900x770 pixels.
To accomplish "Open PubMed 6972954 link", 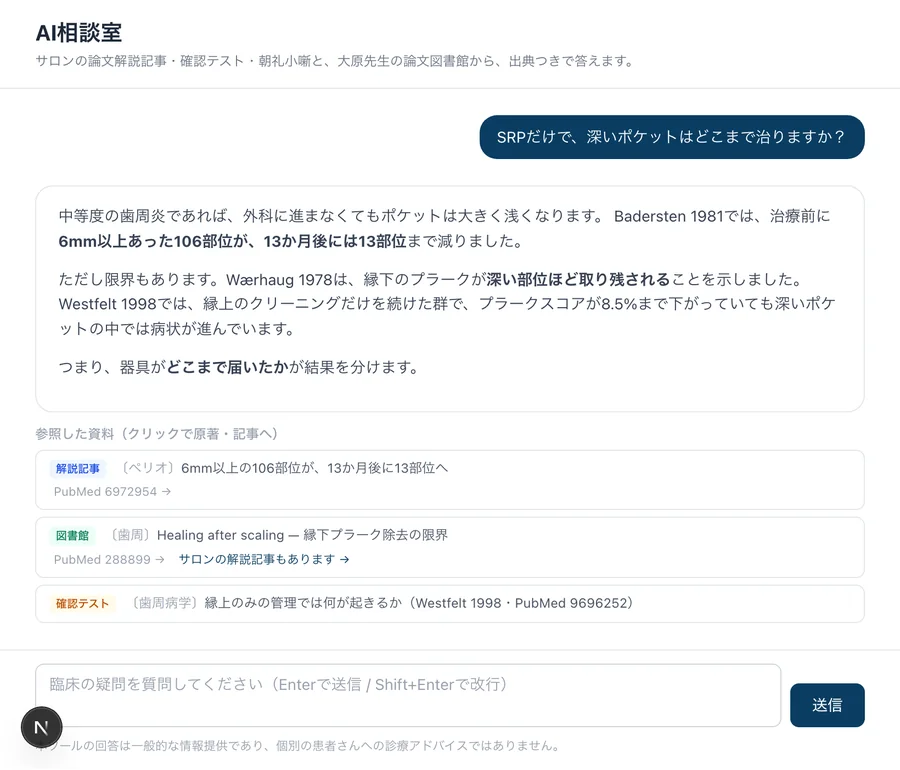I will click(x=112, y=492).
